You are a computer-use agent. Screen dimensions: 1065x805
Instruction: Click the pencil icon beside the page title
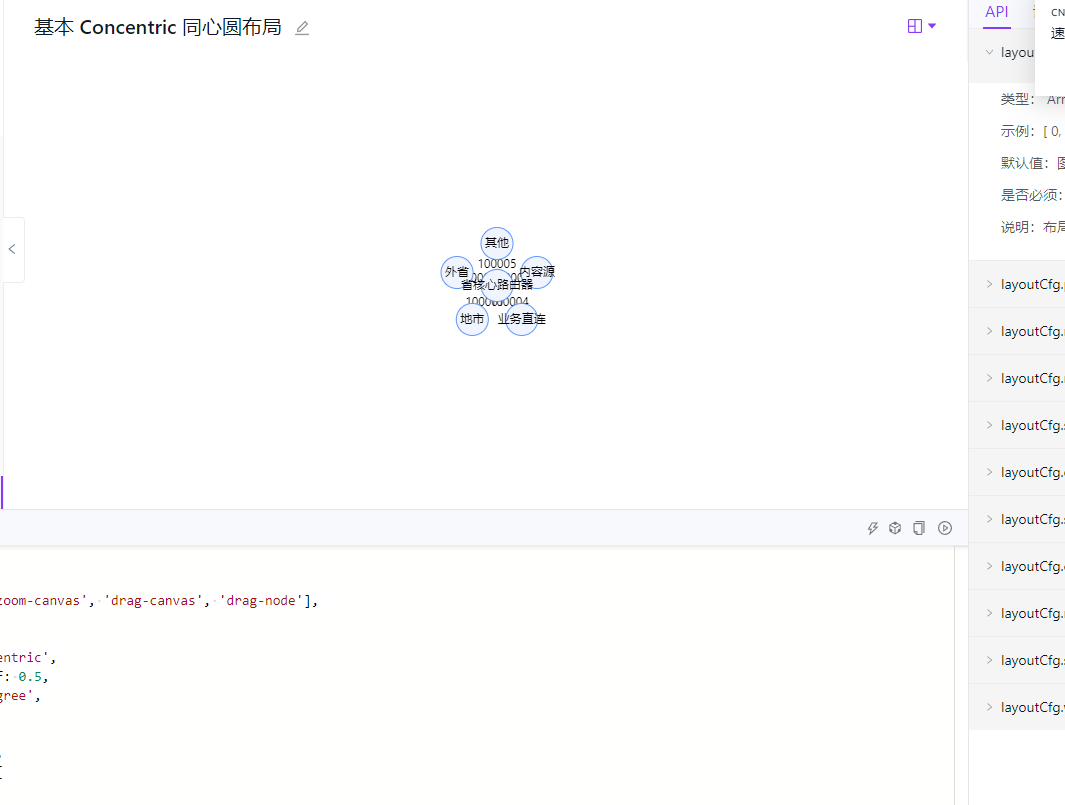click(x=301, y=28)
